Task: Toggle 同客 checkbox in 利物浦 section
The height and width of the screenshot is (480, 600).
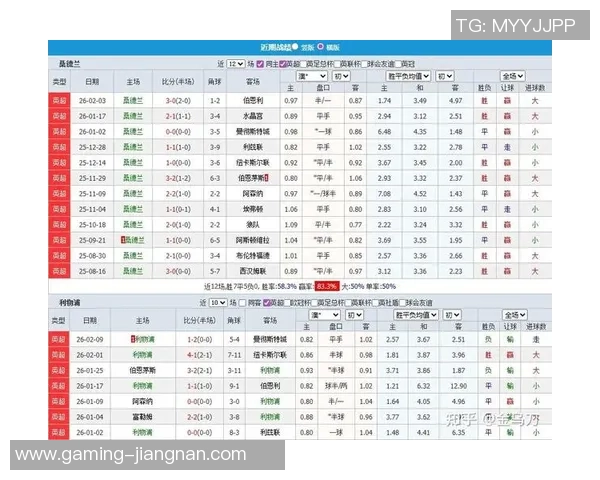Action: click(242, 303)
